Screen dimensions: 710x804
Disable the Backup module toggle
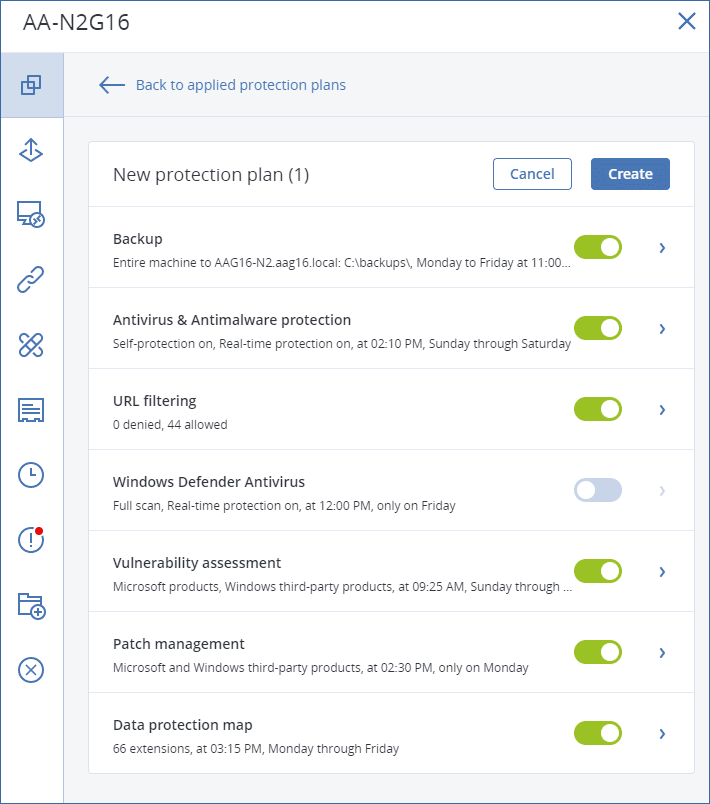(x=597, y=247)
